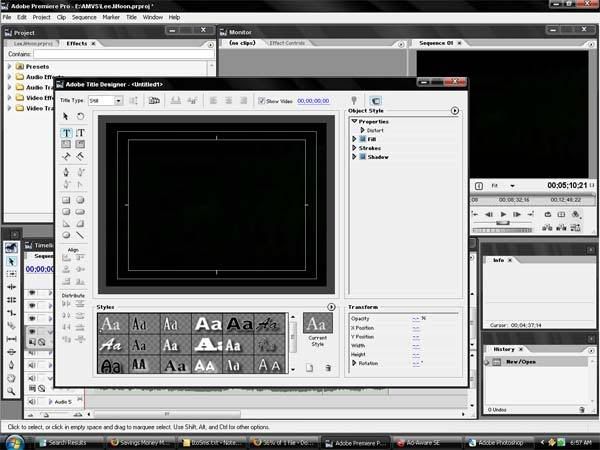Select the Vertical Type tool

coord(80,131)
